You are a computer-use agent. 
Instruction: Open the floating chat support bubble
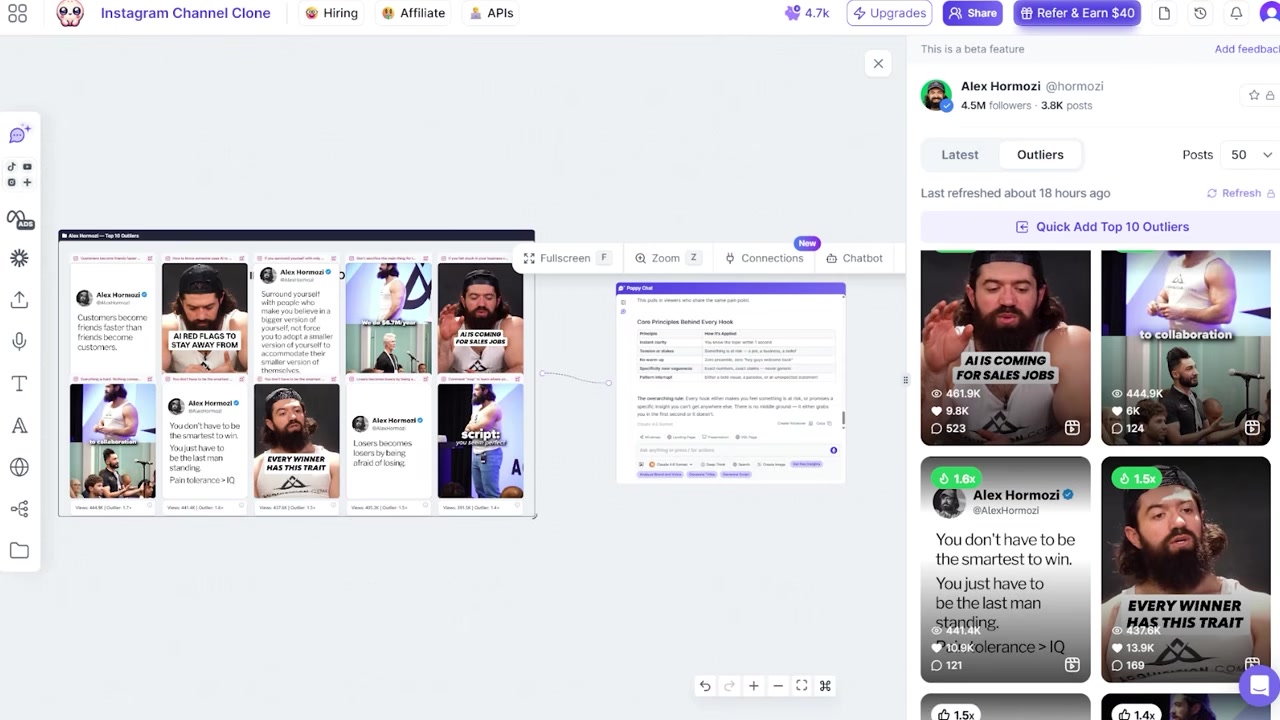pyautogui.click(x=1259, y=686)
